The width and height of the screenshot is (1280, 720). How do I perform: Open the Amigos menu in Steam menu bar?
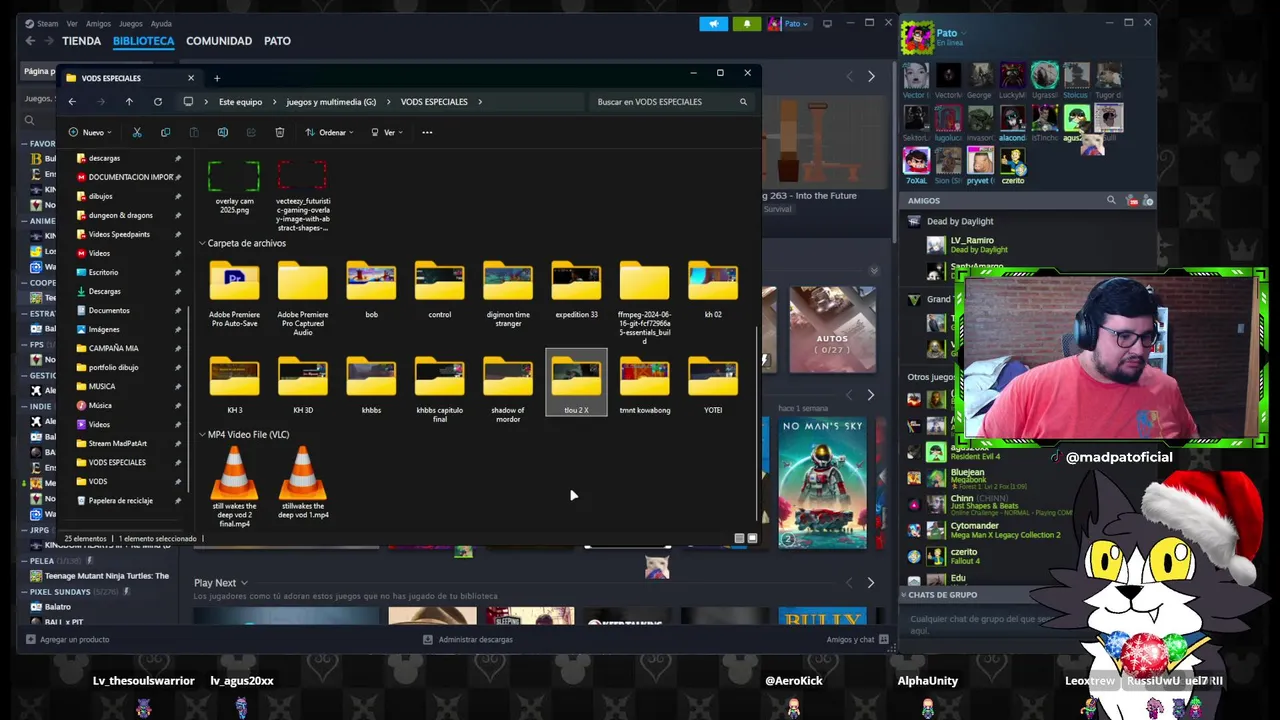[x=98, y=23]
